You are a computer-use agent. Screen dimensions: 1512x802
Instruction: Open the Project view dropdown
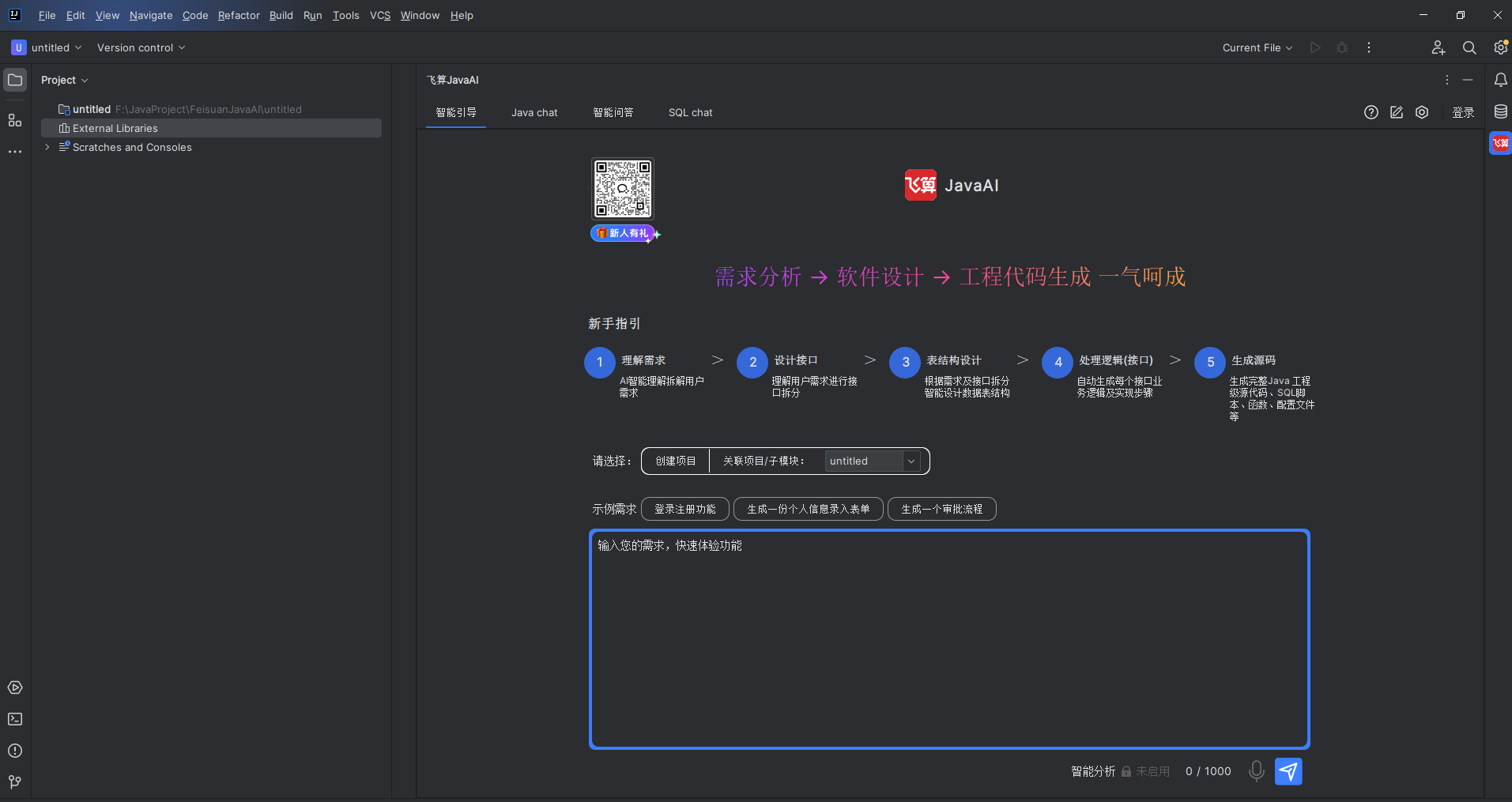pos(64,80)
